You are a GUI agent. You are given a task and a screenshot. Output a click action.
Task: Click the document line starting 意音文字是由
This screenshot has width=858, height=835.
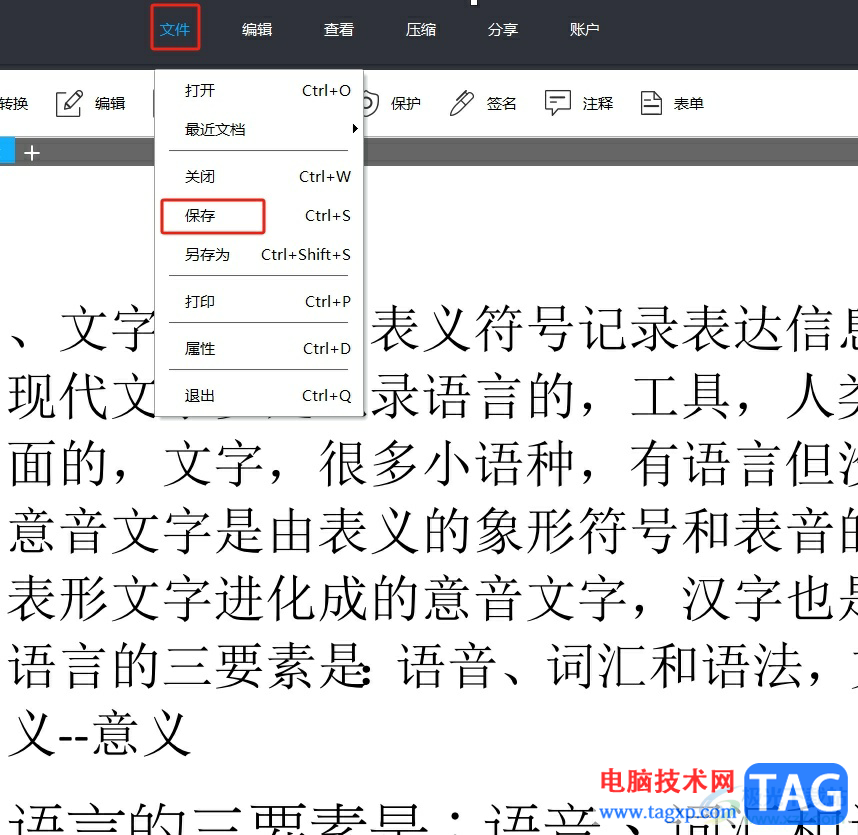coord(433,531)
